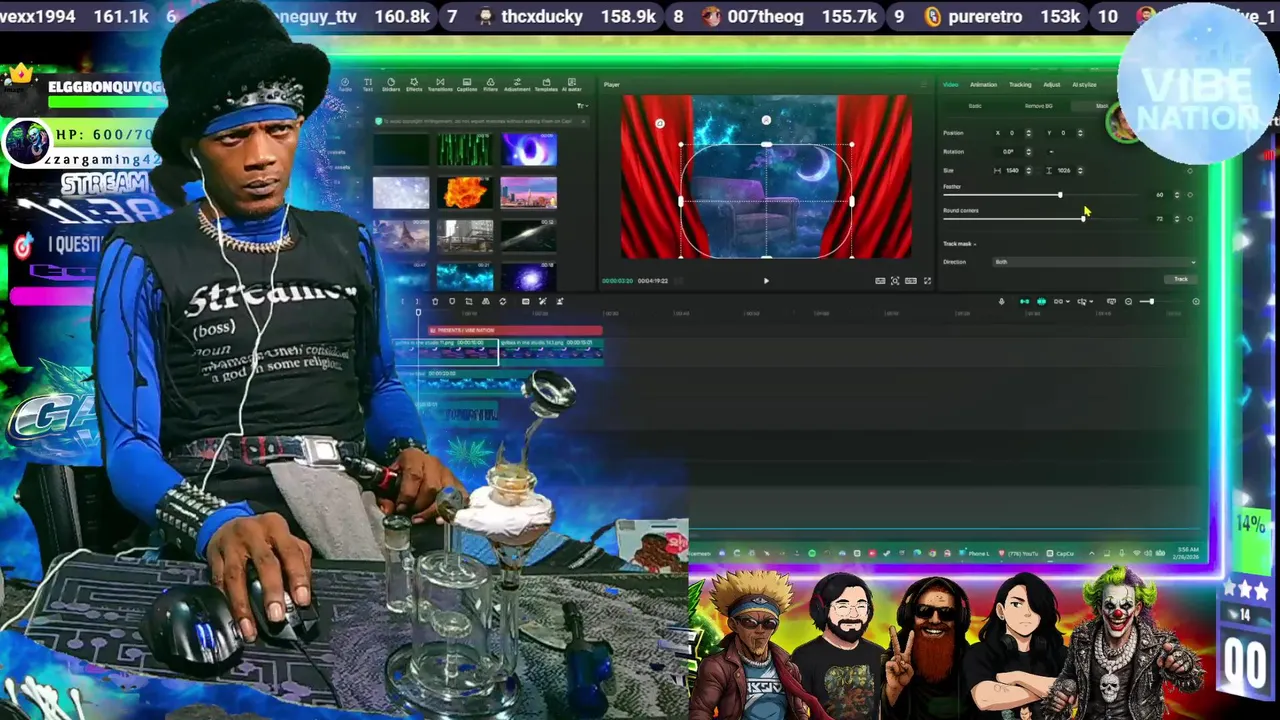Click the microphone record icon above timeline

1001,301
